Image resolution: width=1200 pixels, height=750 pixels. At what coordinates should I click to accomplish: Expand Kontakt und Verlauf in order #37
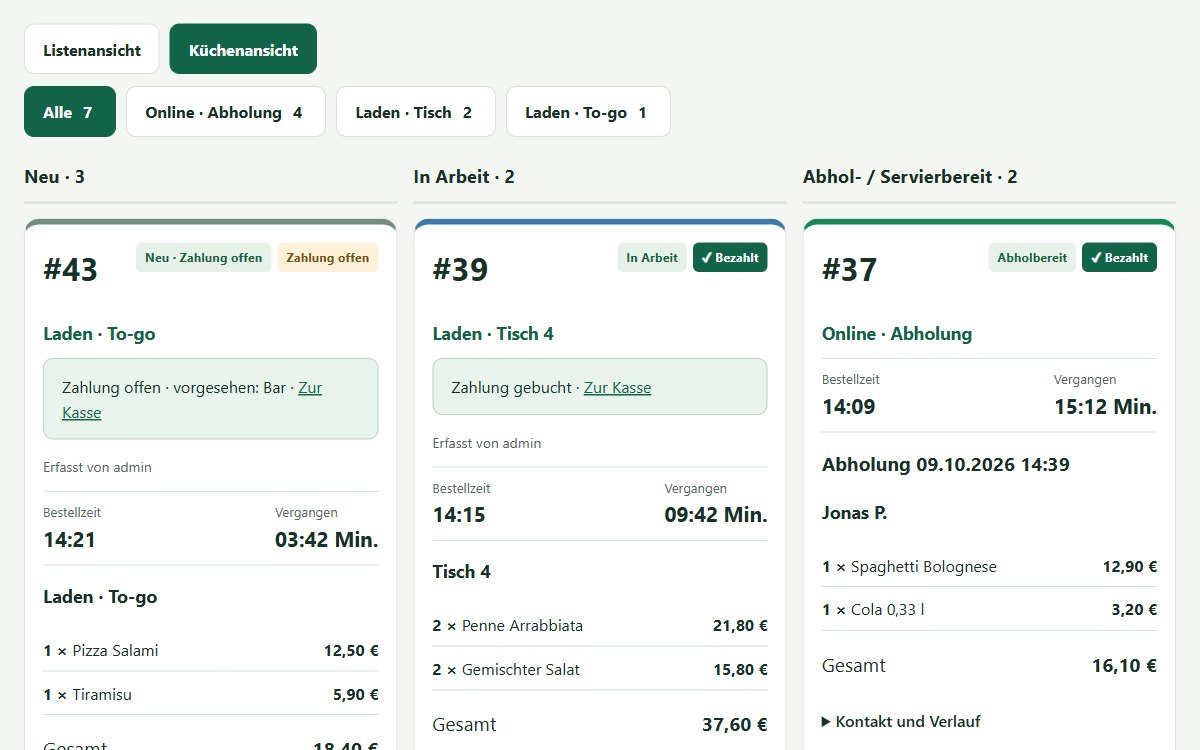pos(901,721)
